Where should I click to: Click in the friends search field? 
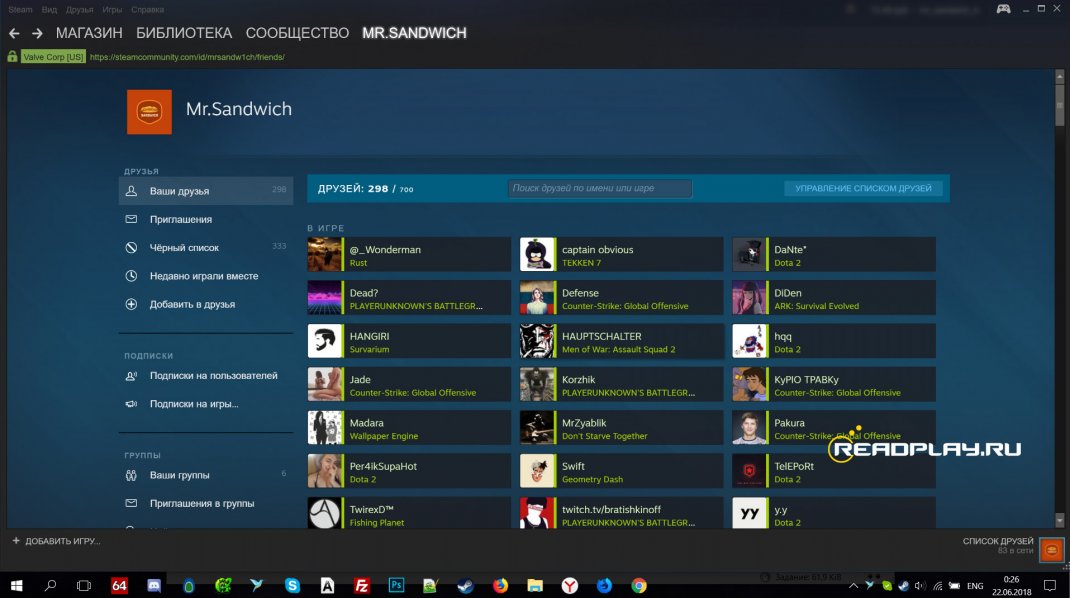pyautogui.click(x=600, y=188)
